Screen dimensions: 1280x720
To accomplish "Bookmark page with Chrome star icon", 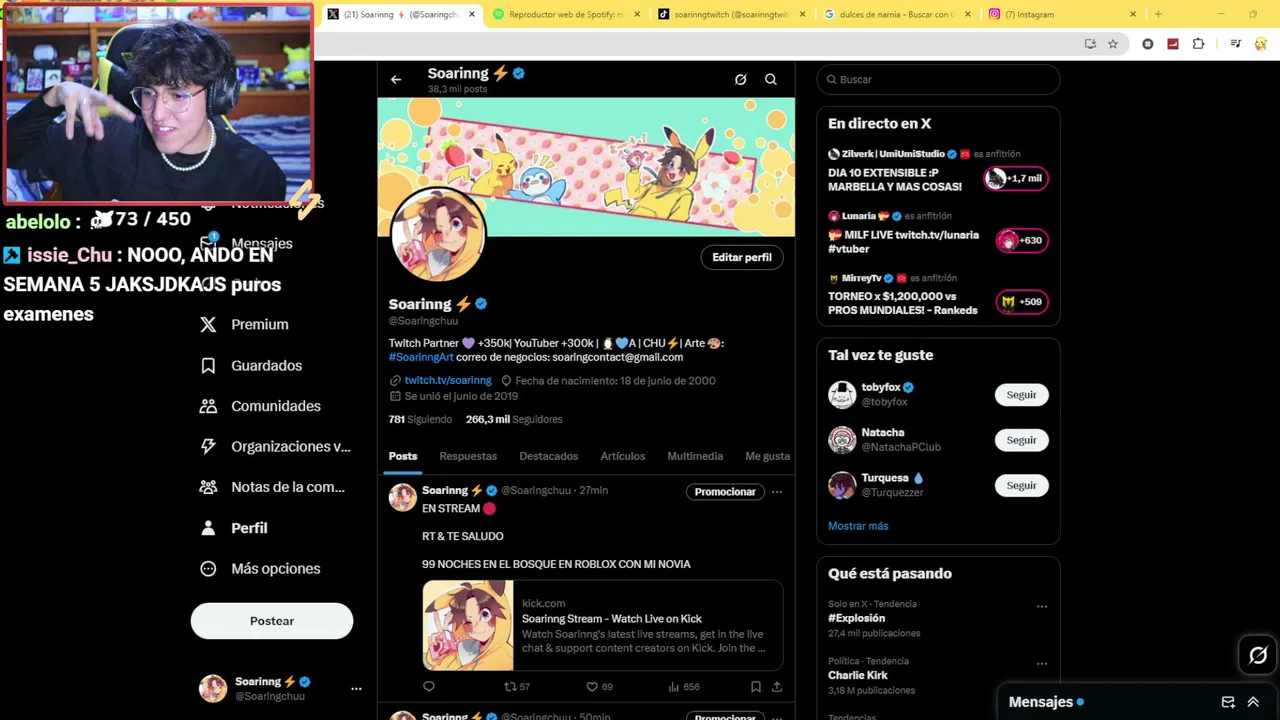I will coord(1113,44).
